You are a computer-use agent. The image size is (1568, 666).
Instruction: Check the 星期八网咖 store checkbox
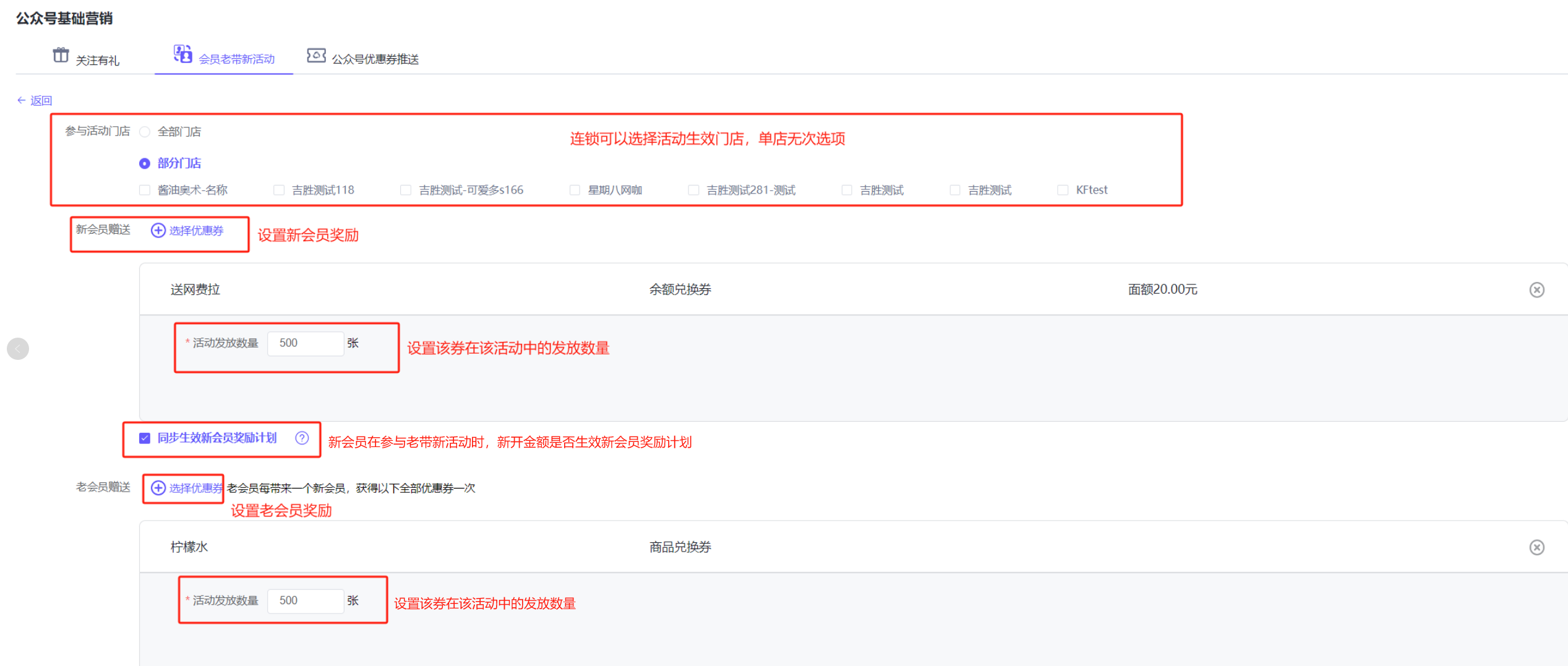[575, 190]
